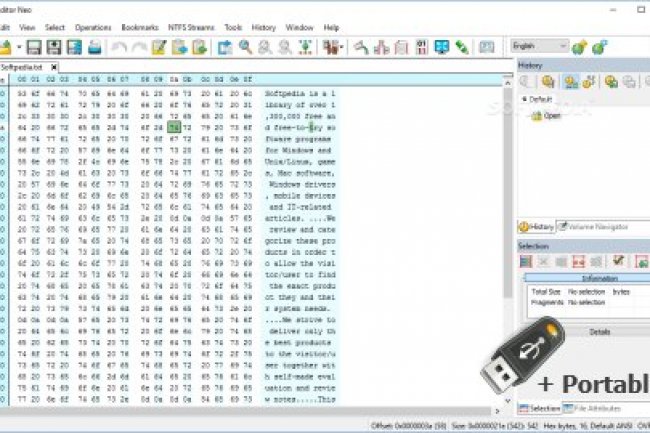Click the clipboard paste icon with green arrow

(x=199, y=47)
